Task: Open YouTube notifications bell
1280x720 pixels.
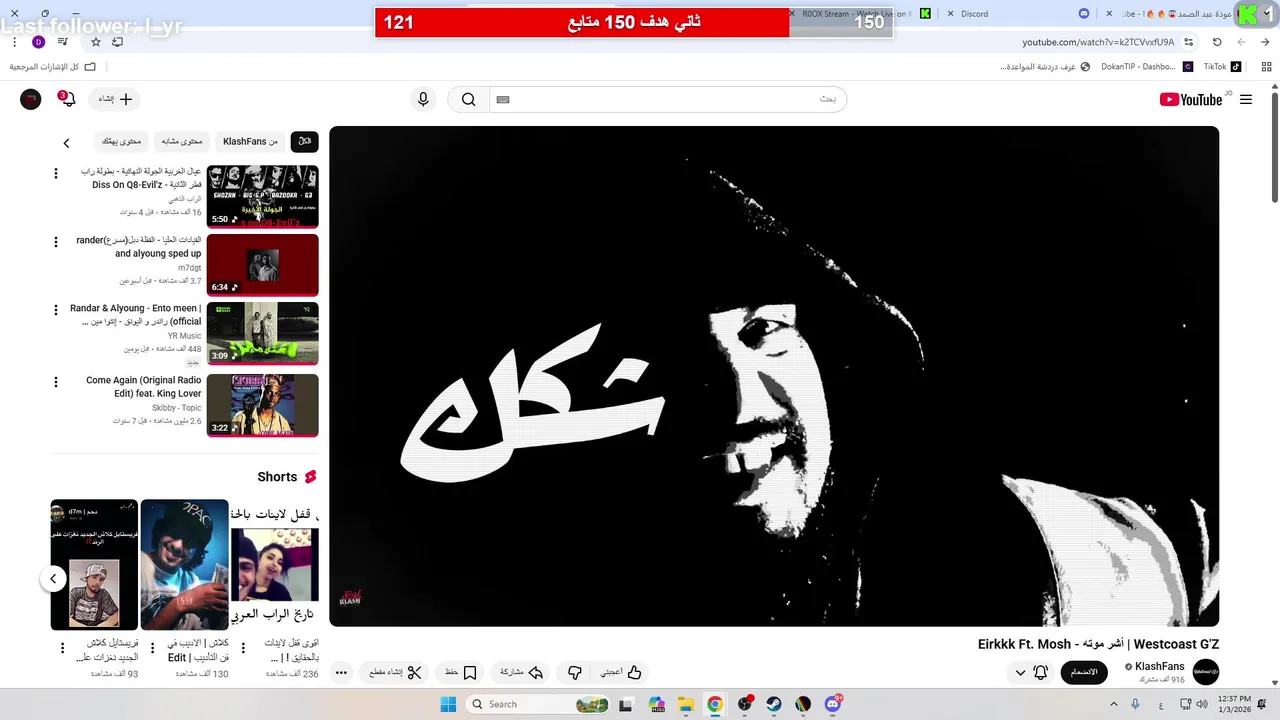Action: 67,99
